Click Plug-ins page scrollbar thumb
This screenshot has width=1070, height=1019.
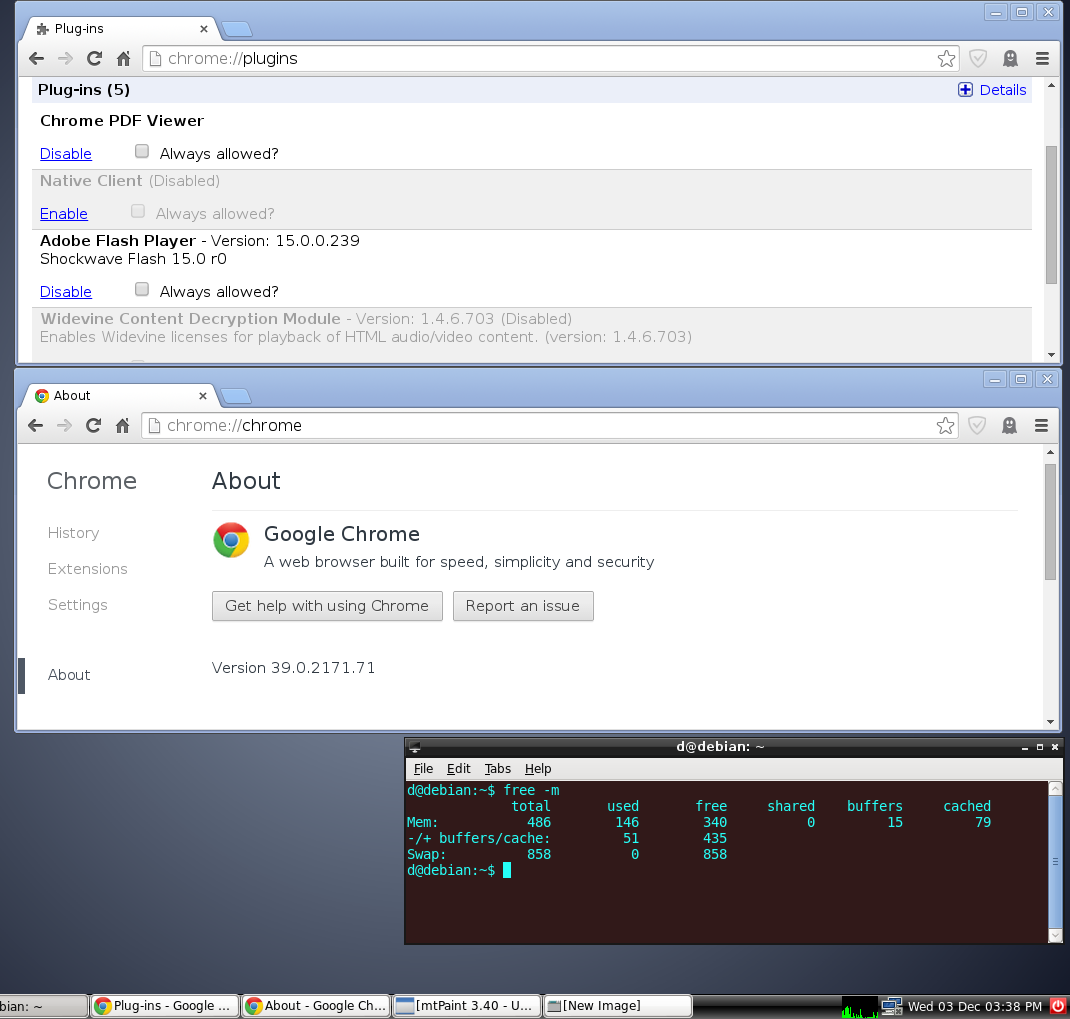coord(1051,215)
